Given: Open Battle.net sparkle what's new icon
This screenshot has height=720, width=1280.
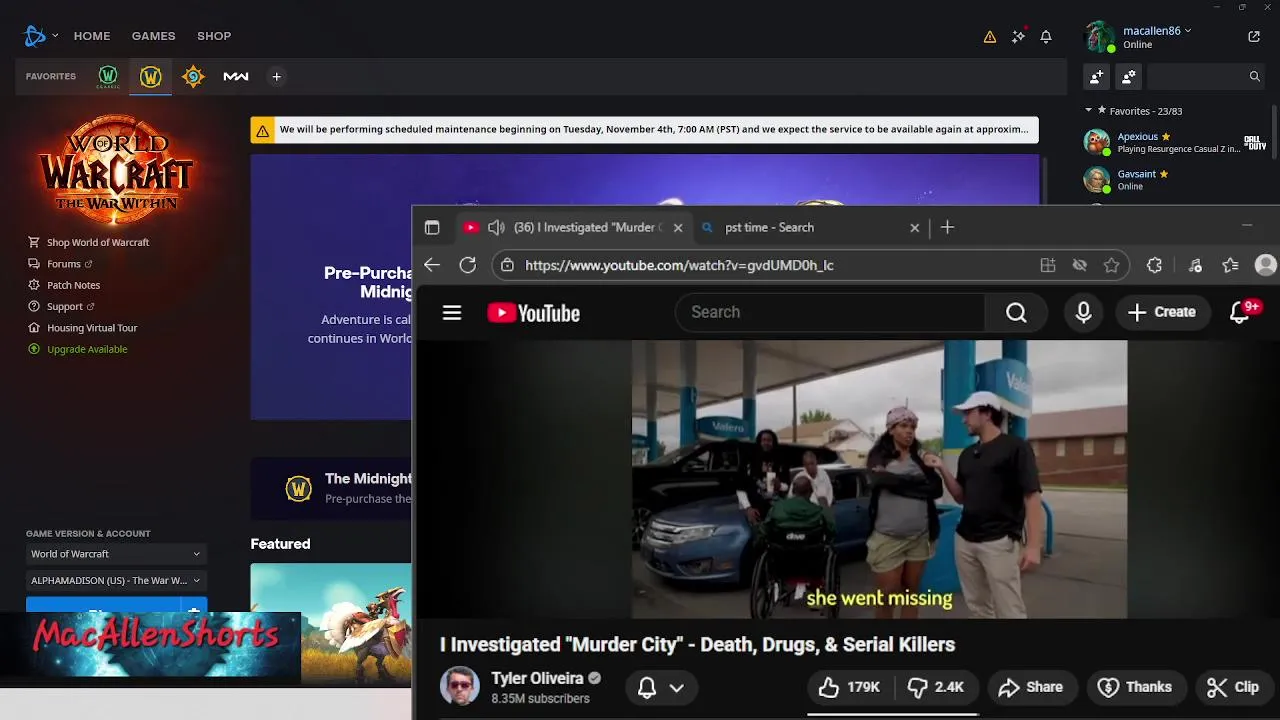Looking at the screenshot, I should point(1018,36).
